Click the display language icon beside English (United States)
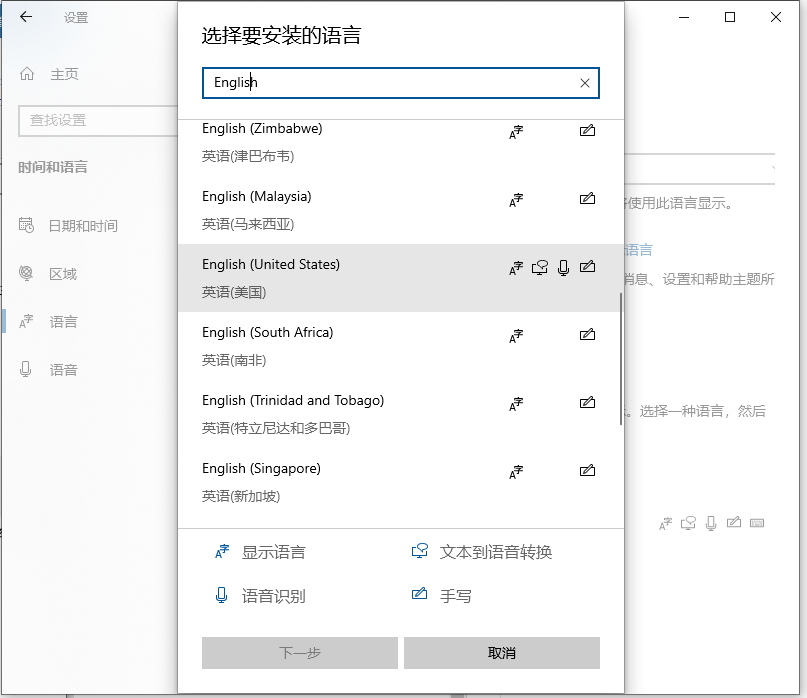The height and width of the screenshot is (698, 807). click(515, 268)
